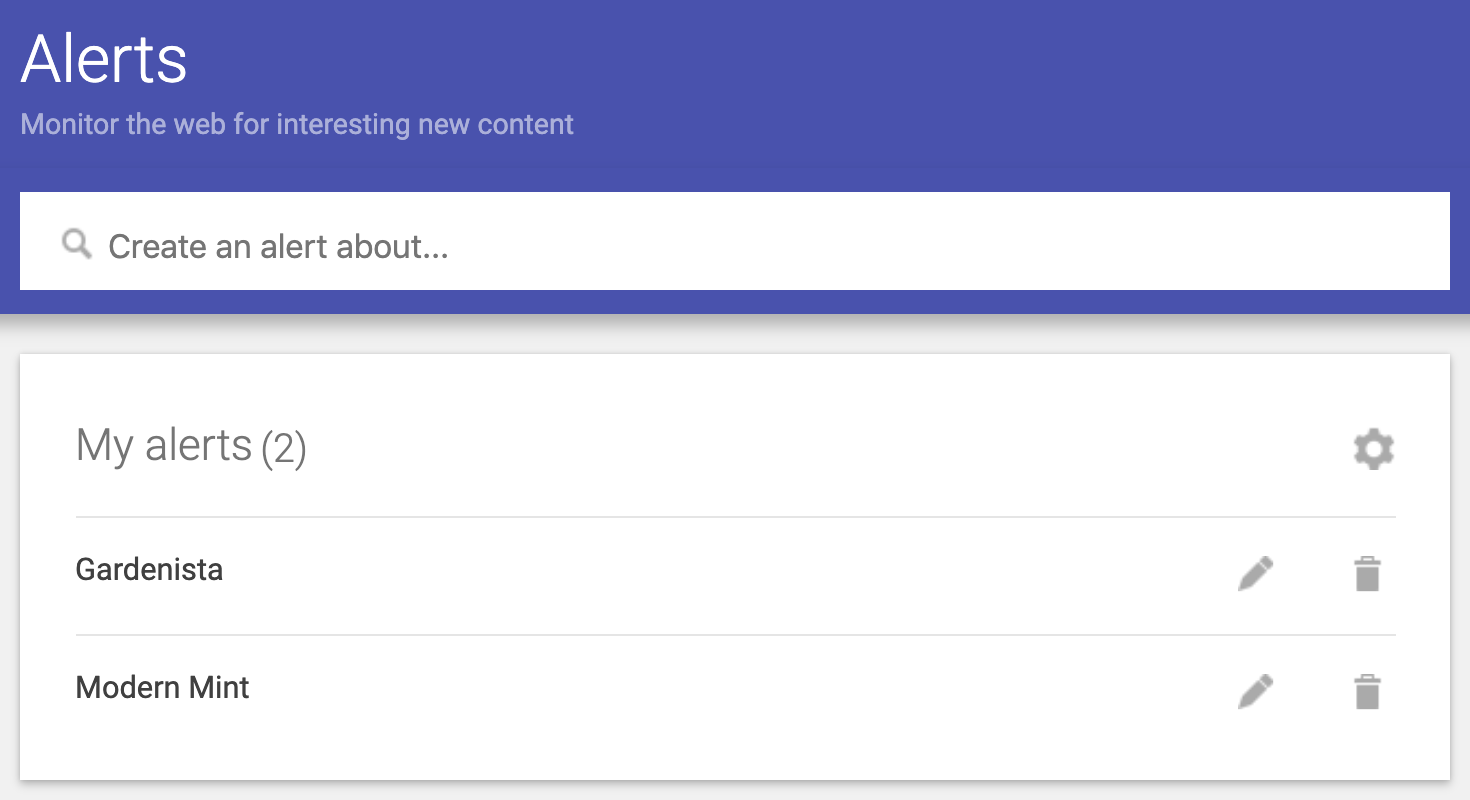Click the Monitor the web tagline

pos(297,125)
